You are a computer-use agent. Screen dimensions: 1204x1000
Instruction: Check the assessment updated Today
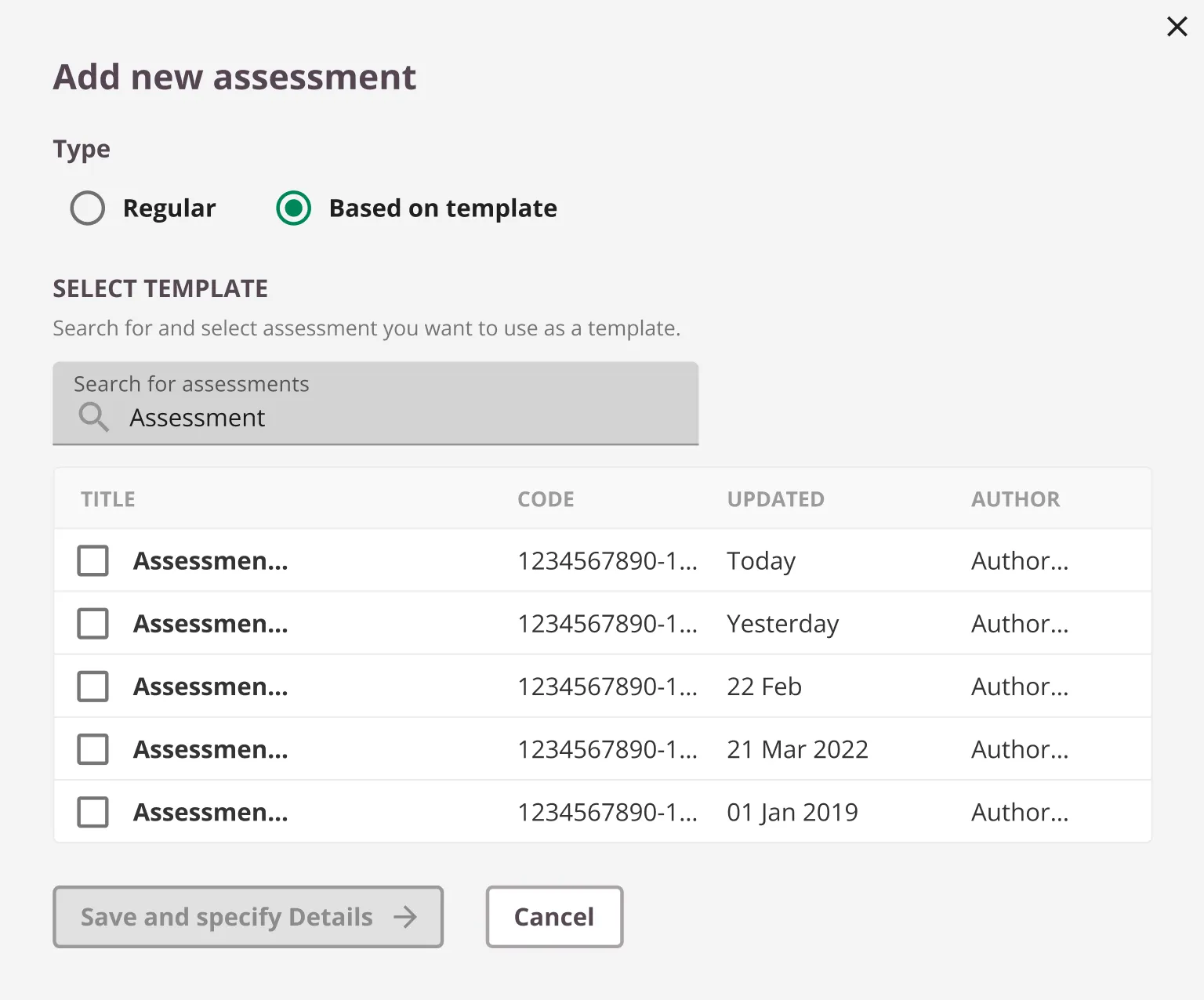[x=93, y=561]
